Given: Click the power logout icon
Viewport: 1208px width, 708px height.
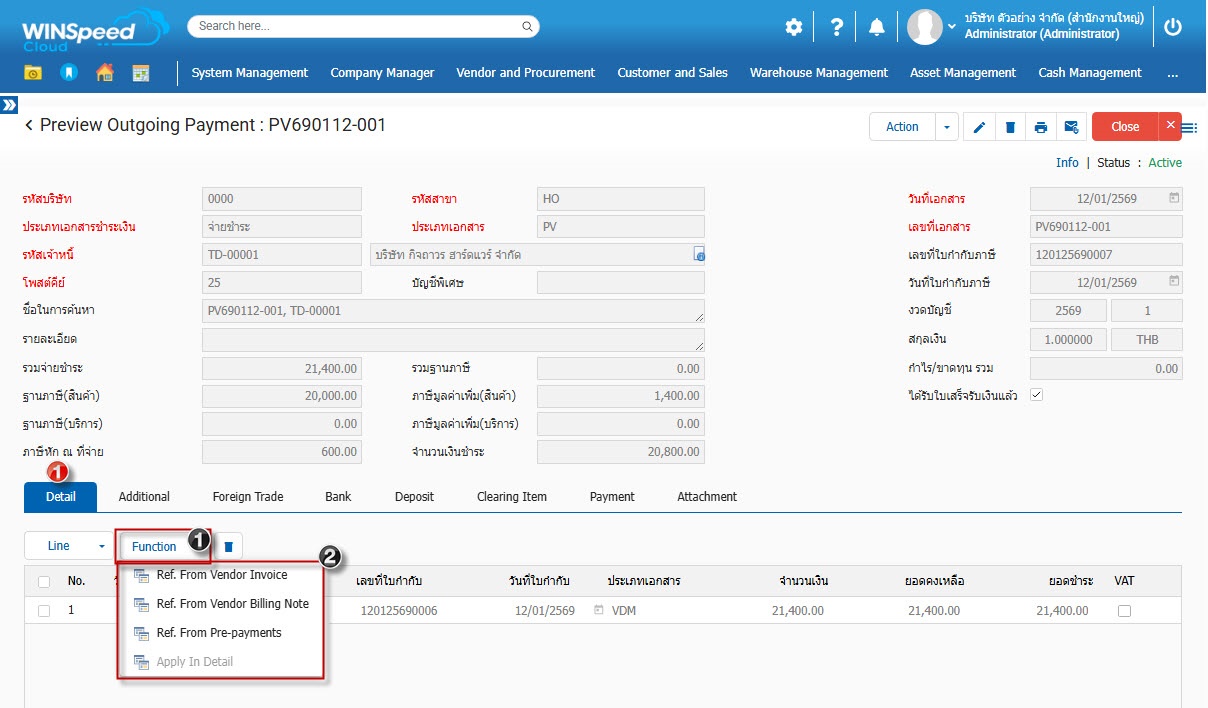Looking at the screenshot, I should (x=1173, y=27).
